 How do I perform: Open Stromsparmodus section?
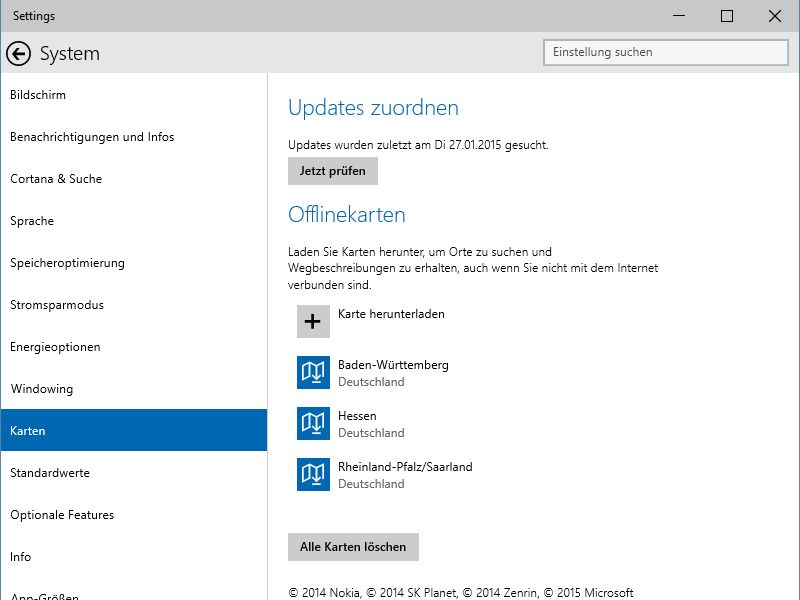click(x=134, y=305)
